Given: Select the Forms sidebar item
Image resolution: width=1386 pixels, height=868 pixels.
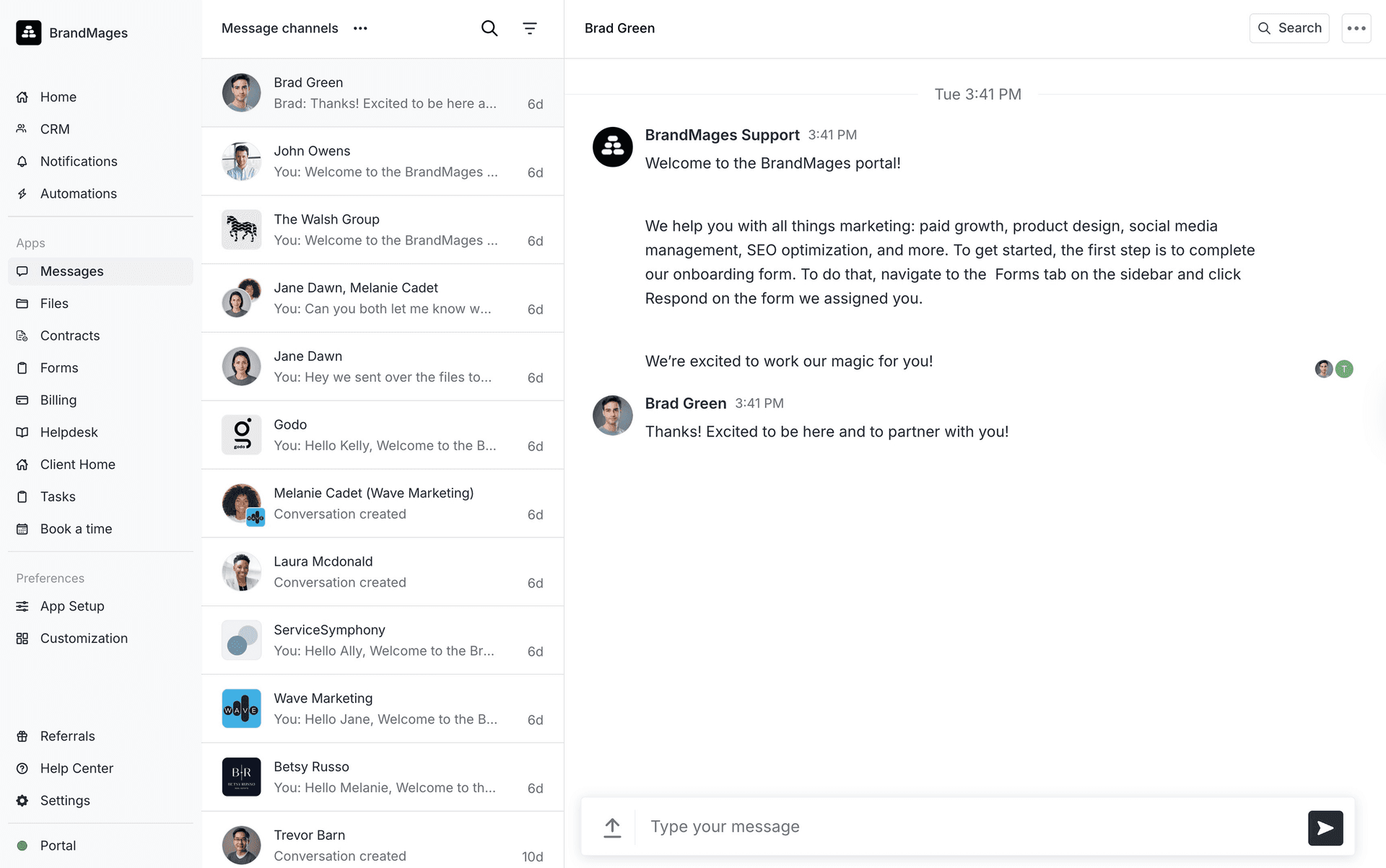Looking at the screenshot, I should pyautogui.click(x=59, y=368).
